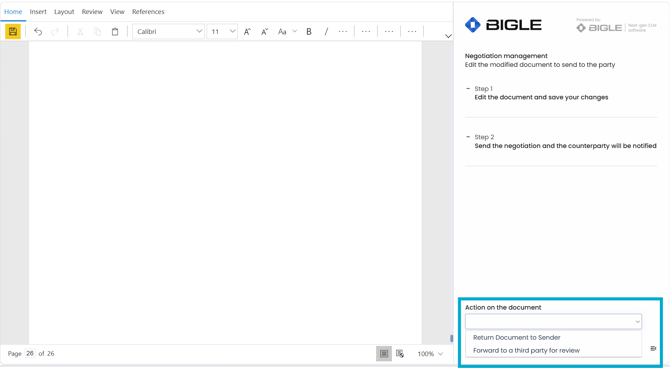Screen dimensions: 670x368
Task: Click 'Edit the document and save your changes' text
Action: point(541,97)
